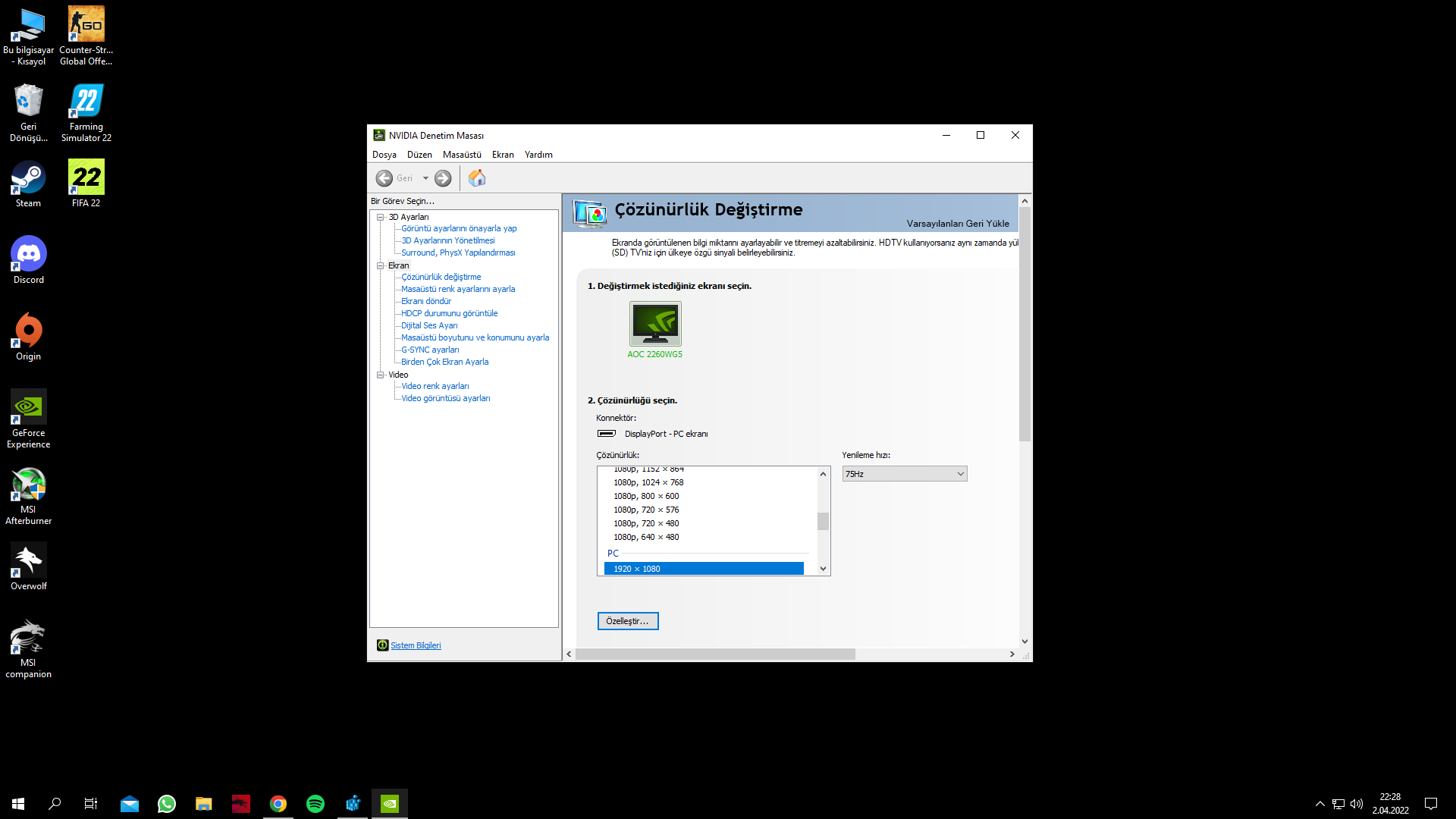The width and height of the screenshot is (1456, 819).
Task: Select Masaüstü boyutunu ve konumunu ayarla
Action: (x=475, y=337)
